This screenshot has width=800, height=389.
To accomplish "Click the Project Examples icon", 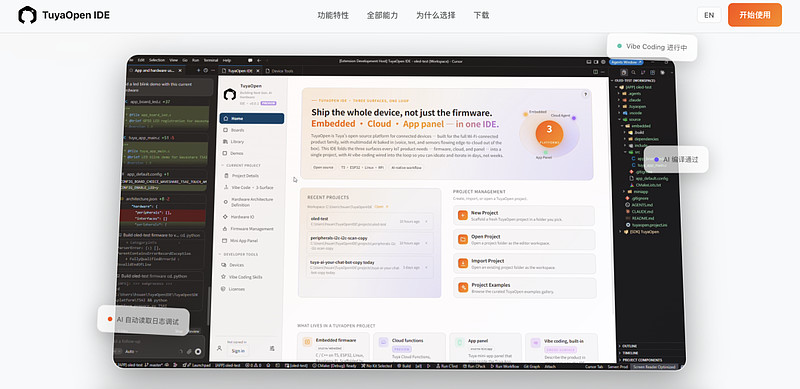I will coord(463,287).
